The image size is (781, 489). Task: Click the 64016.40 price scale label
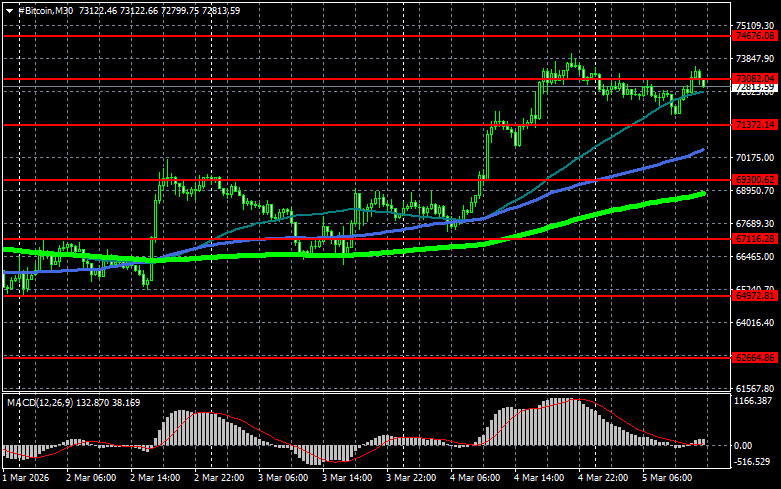tap(755, 323)
